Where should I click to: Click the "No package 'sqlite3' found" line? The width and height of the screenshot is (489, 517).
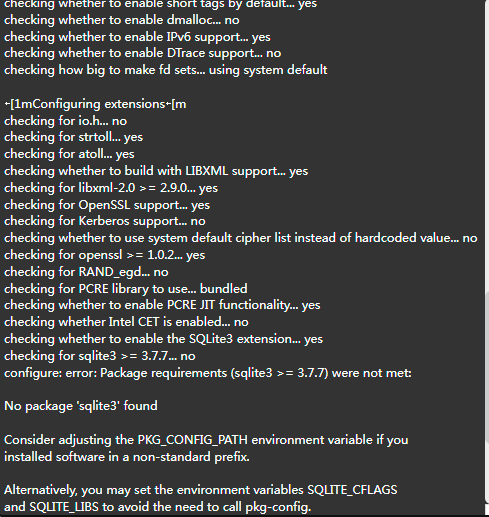pyautogui.click(x=81, y=406)
